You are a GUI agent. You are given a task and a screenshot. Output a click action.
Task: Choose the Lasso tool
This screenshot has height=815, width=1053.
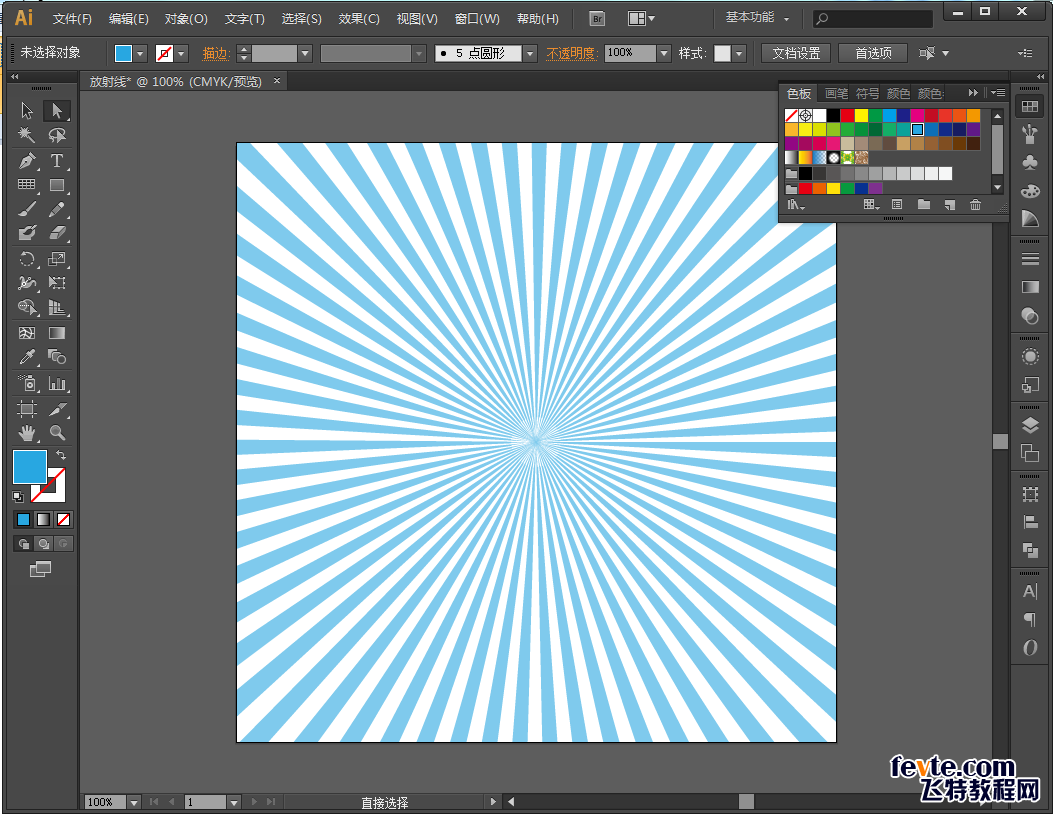pos(57,135)
